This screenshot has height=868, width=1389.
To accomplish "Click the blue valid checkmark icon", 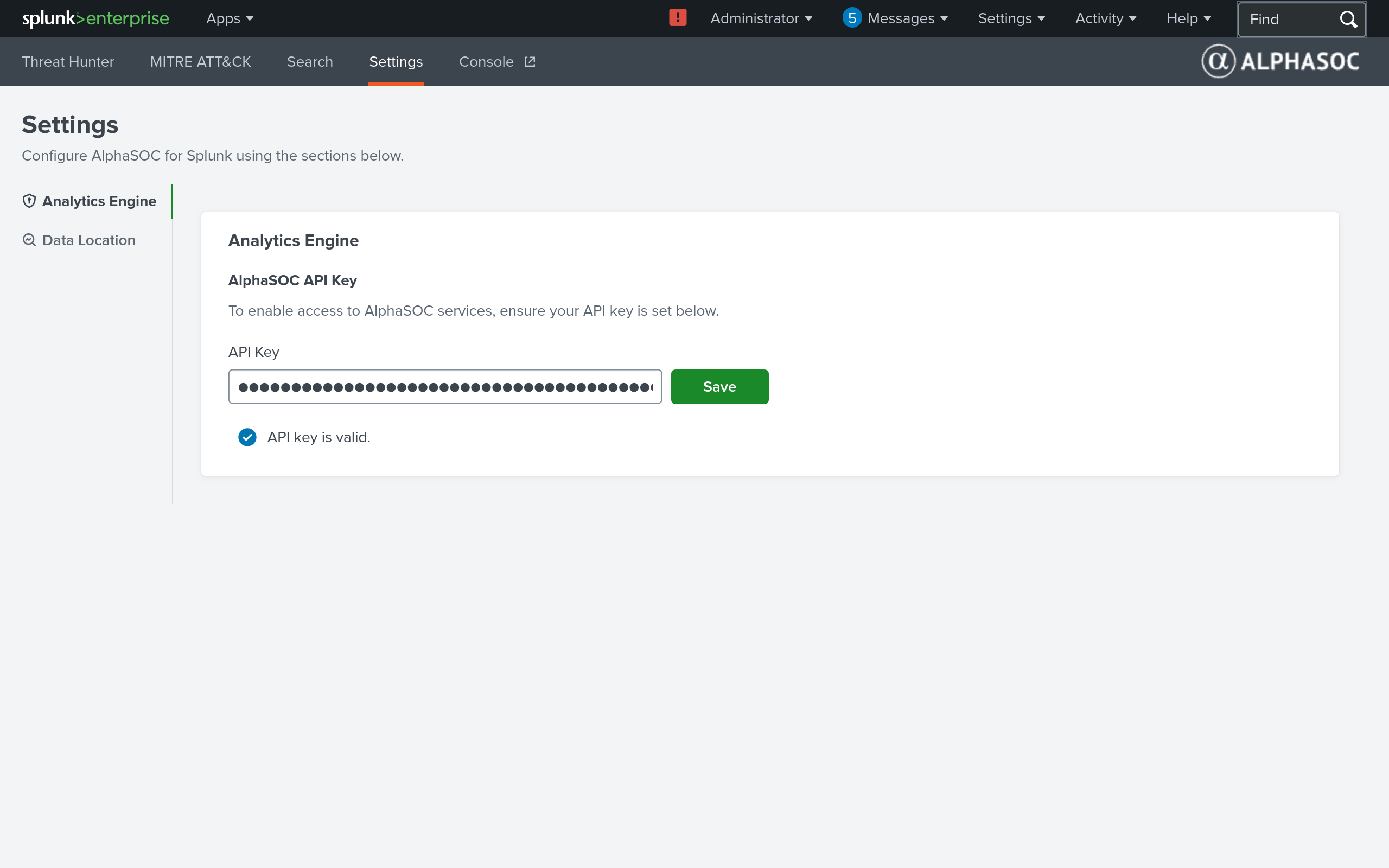I will [x=247, y=437].
